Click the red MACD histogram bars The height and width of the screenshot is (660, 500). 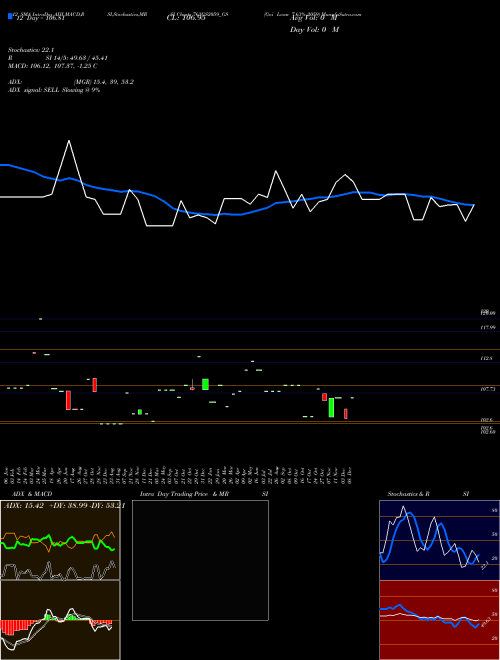click(13, 627)
